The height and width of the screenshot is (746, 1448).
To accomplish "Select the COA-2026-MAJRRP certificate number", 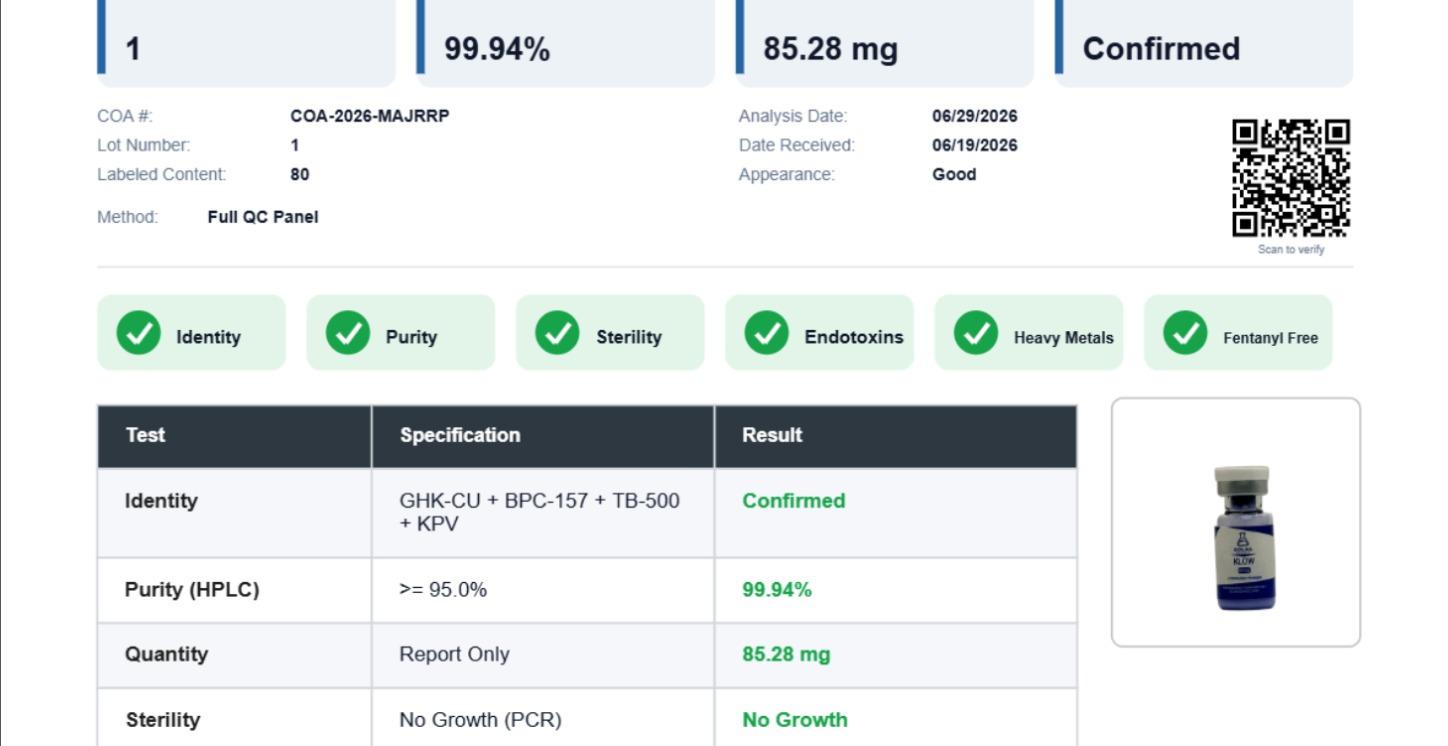I will (370, 116).
